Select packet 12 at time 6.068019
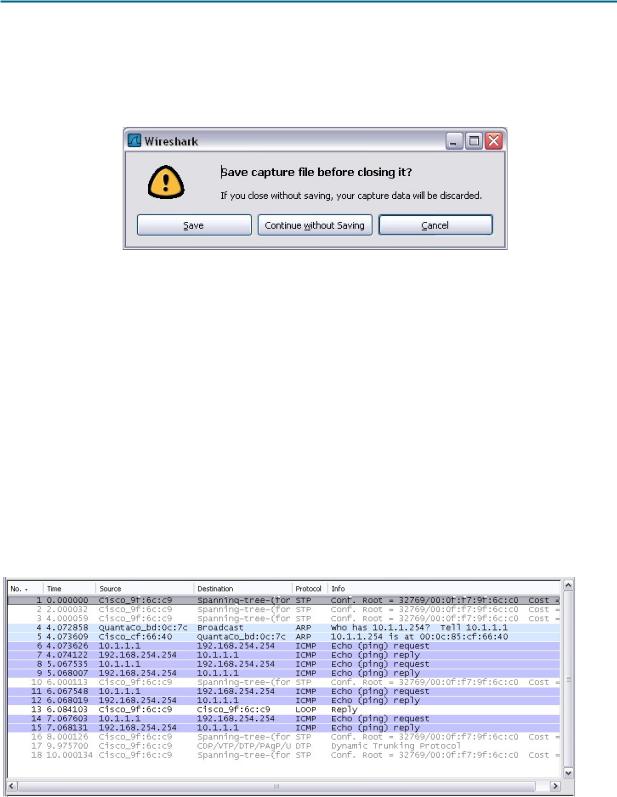The width and height of the screenshot is (617, 797). (284, 700)
